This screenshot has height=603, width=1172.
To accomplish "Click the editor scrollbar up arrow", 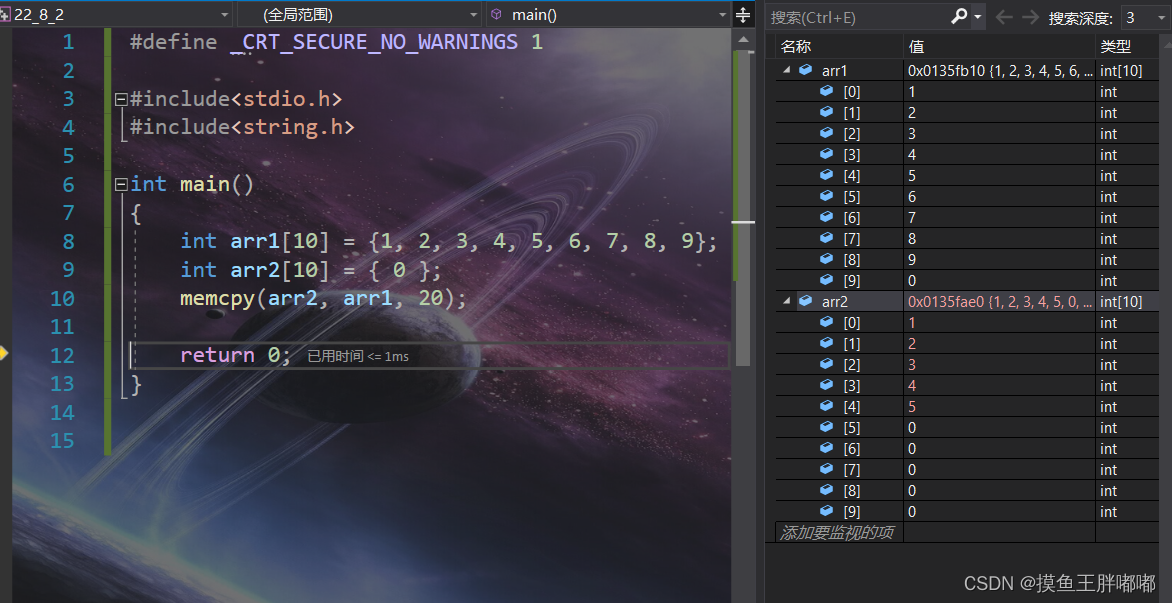I will (x=743, y=39).
